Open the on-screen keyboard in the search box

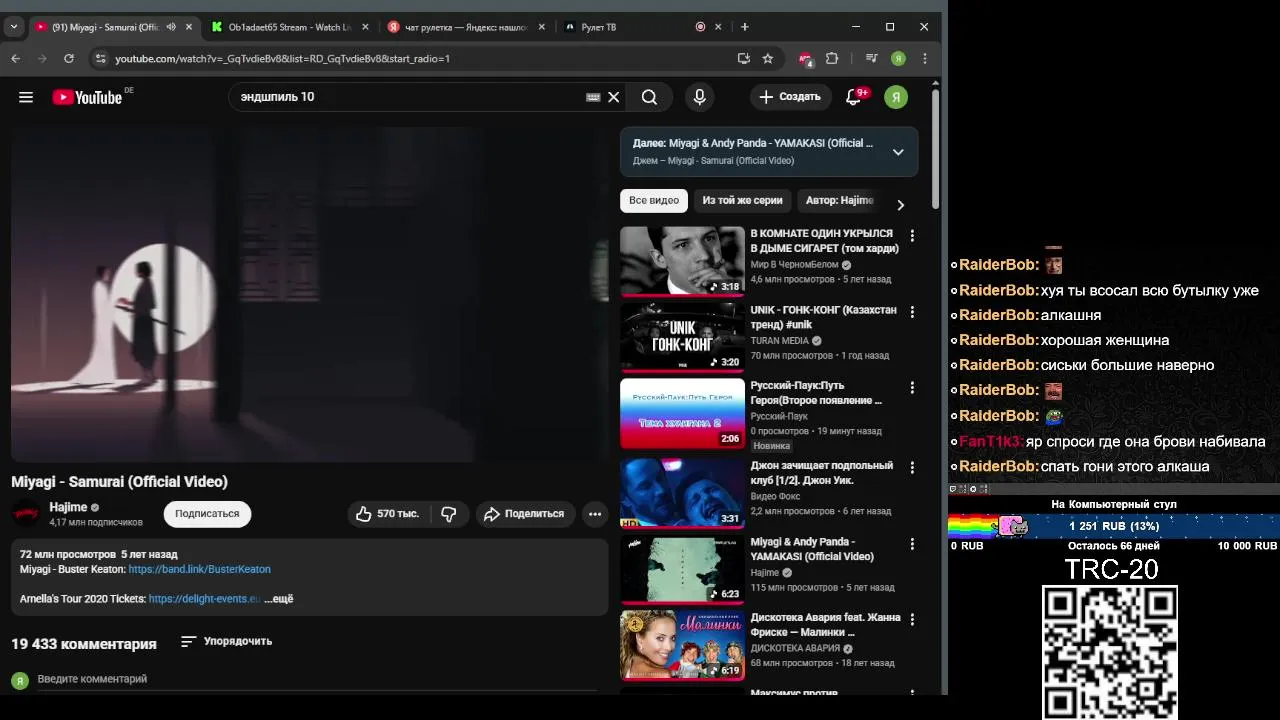click(593, 97)
